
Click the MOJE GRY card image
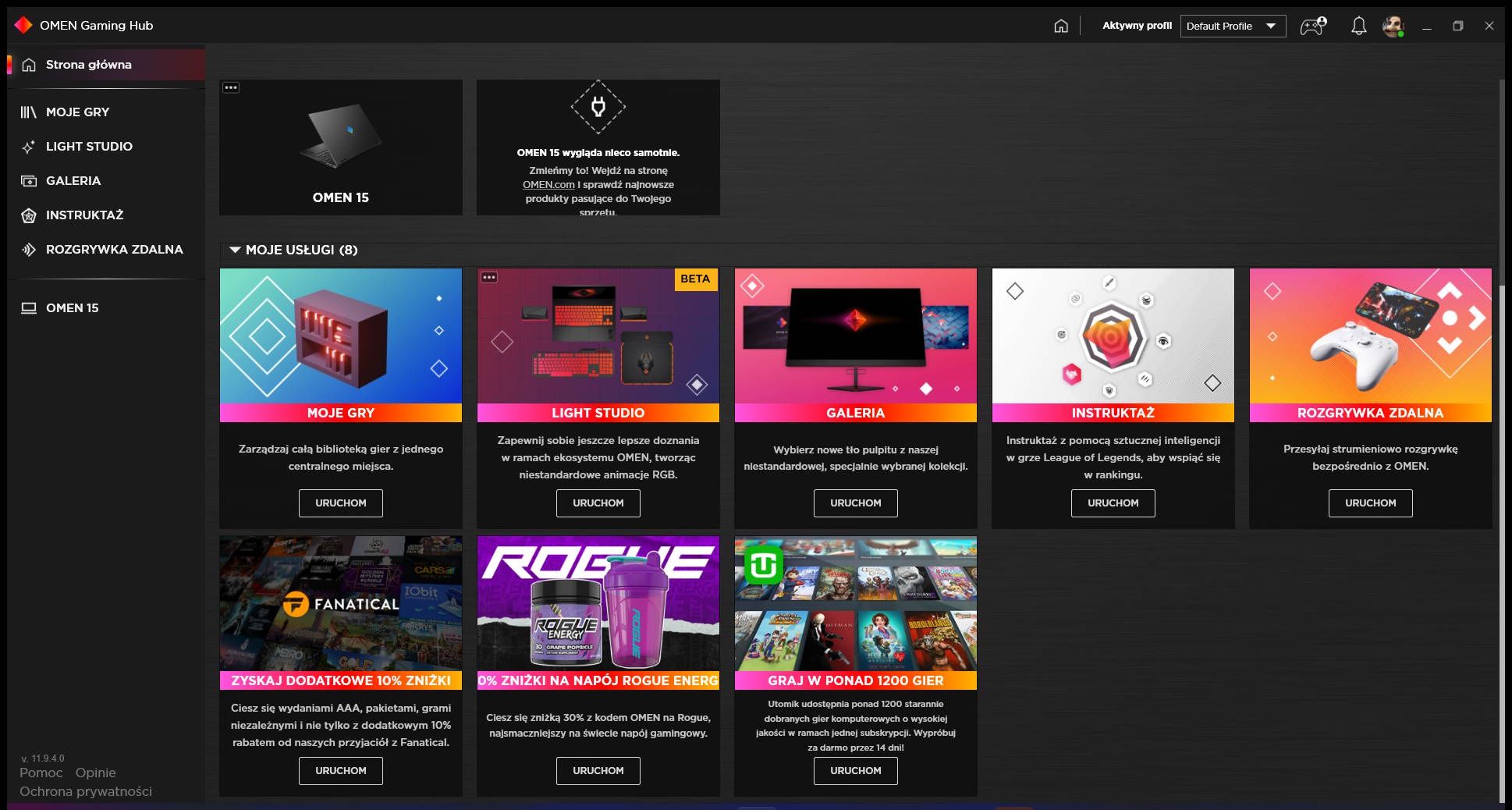pyautogui.click(x=341, y=336)
